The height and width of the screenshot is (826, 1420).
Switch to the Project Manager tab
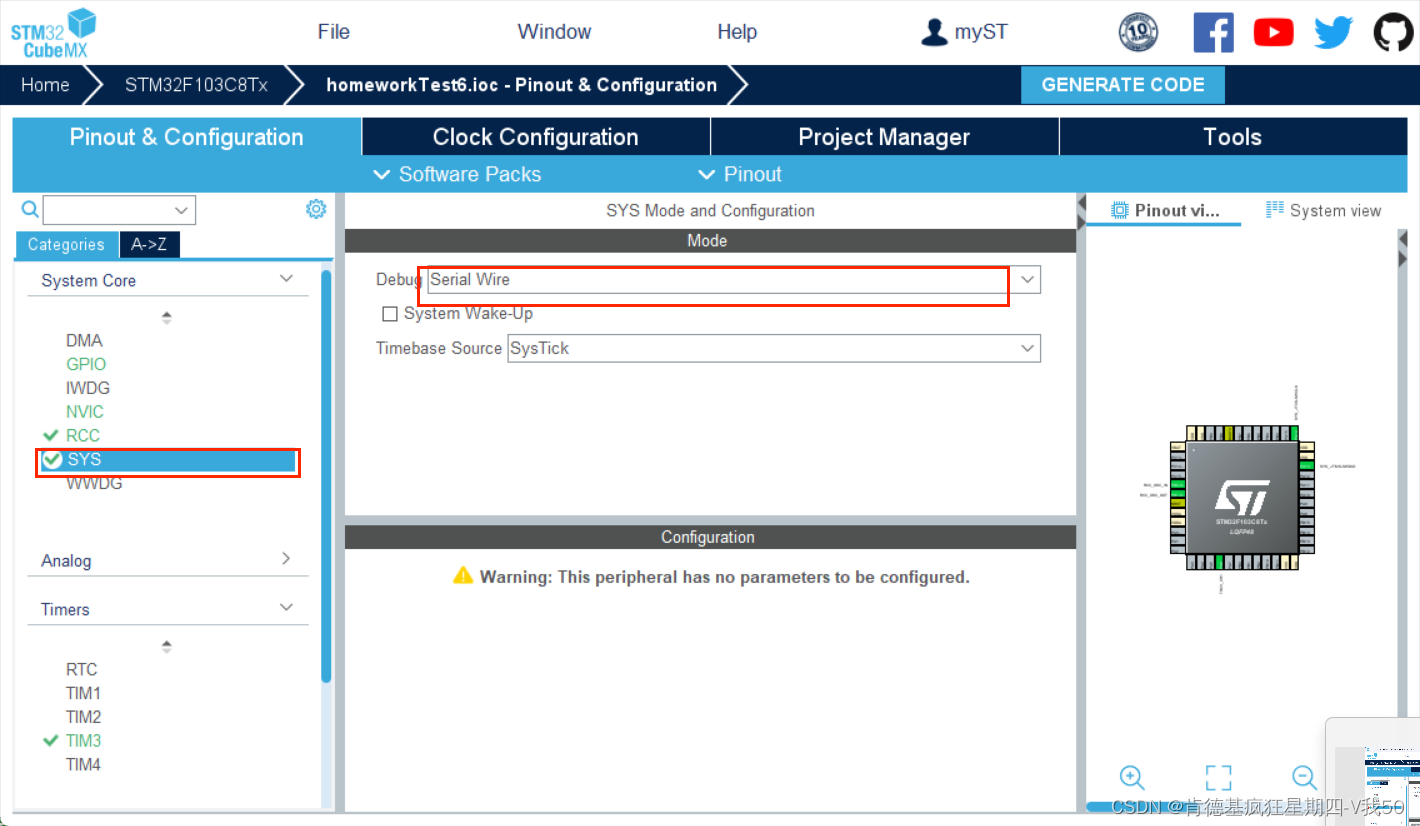coord(884,137)
